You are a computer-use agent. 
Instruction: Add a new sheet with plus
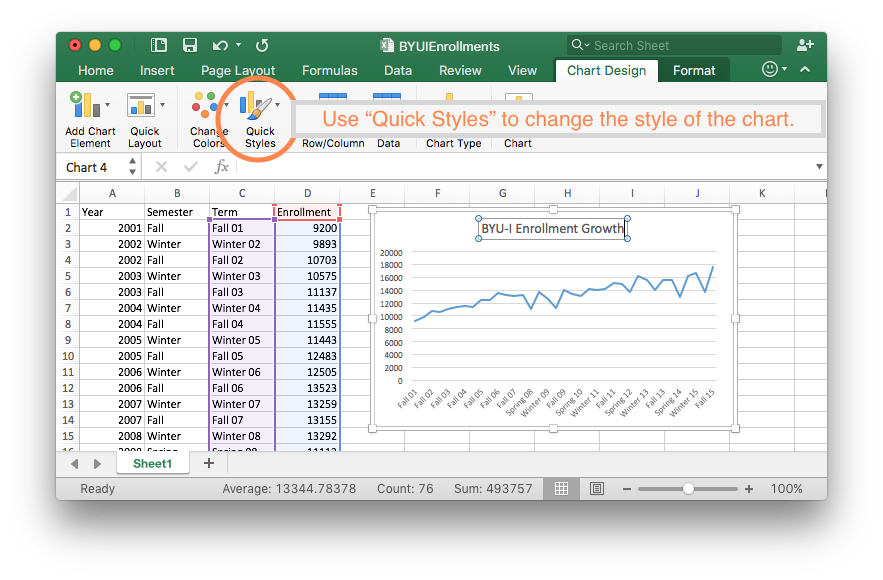pyautogui.click(x=209, y=463)
